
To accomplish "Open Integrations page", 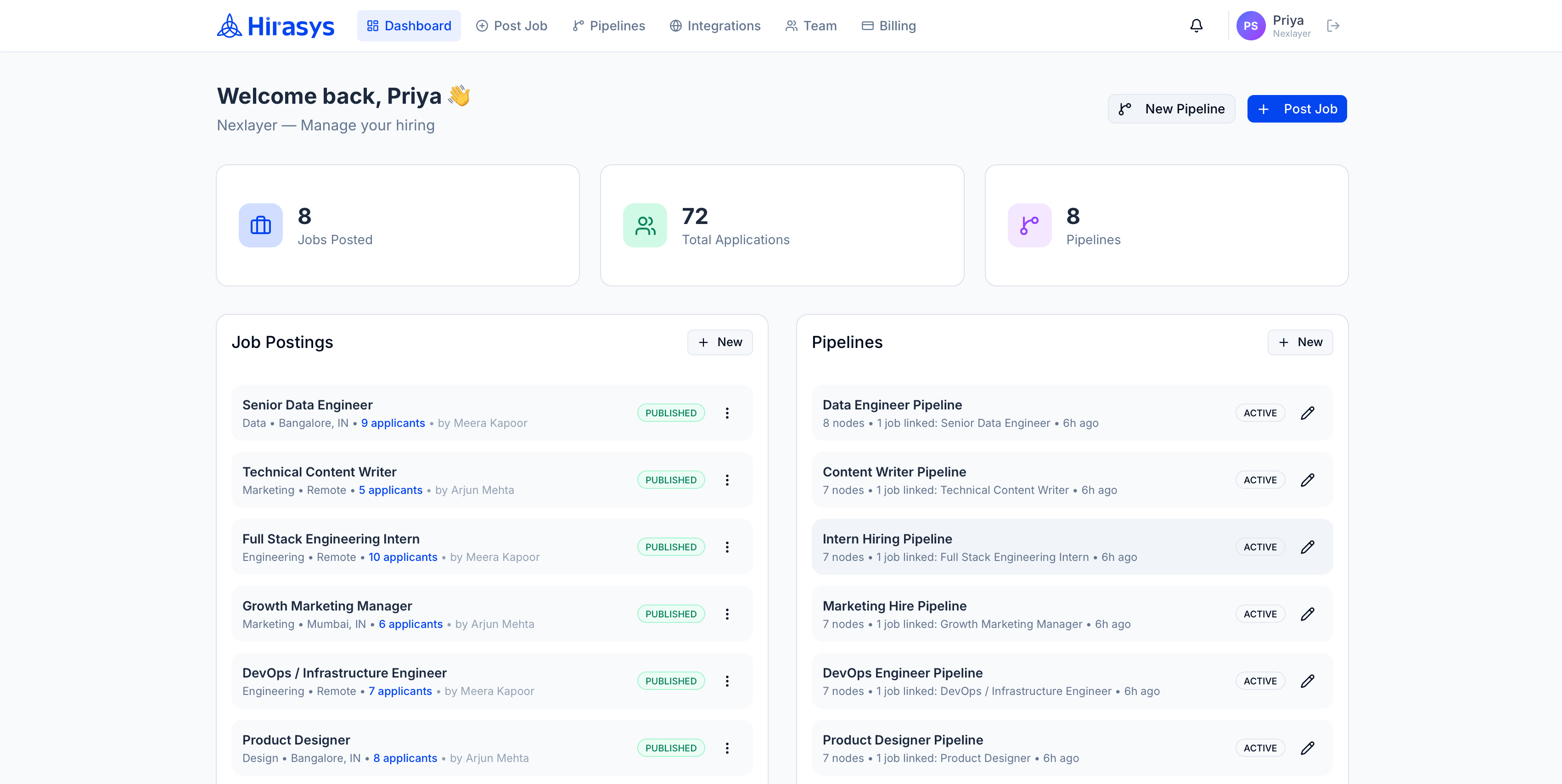I will [715, 25].
